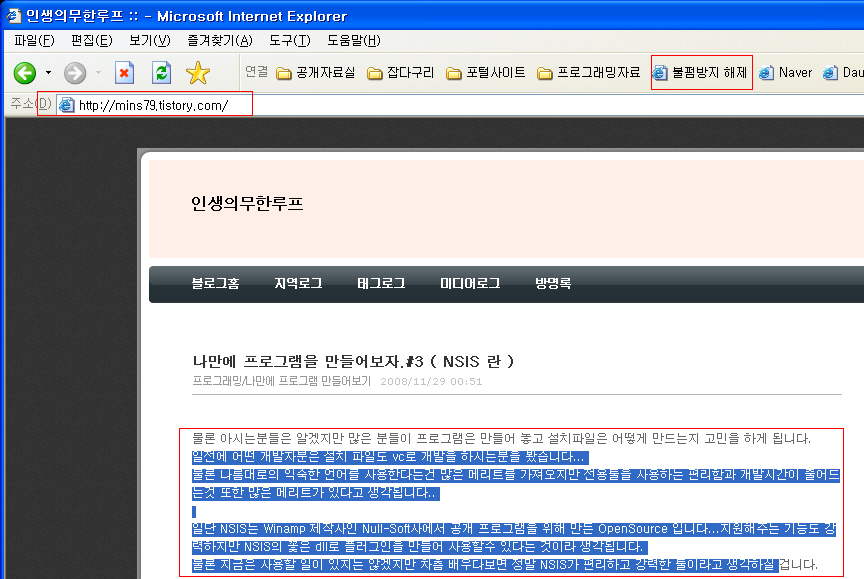
Task: Open the 프로그래밍자료 links folder
Action: click(588, 73)
